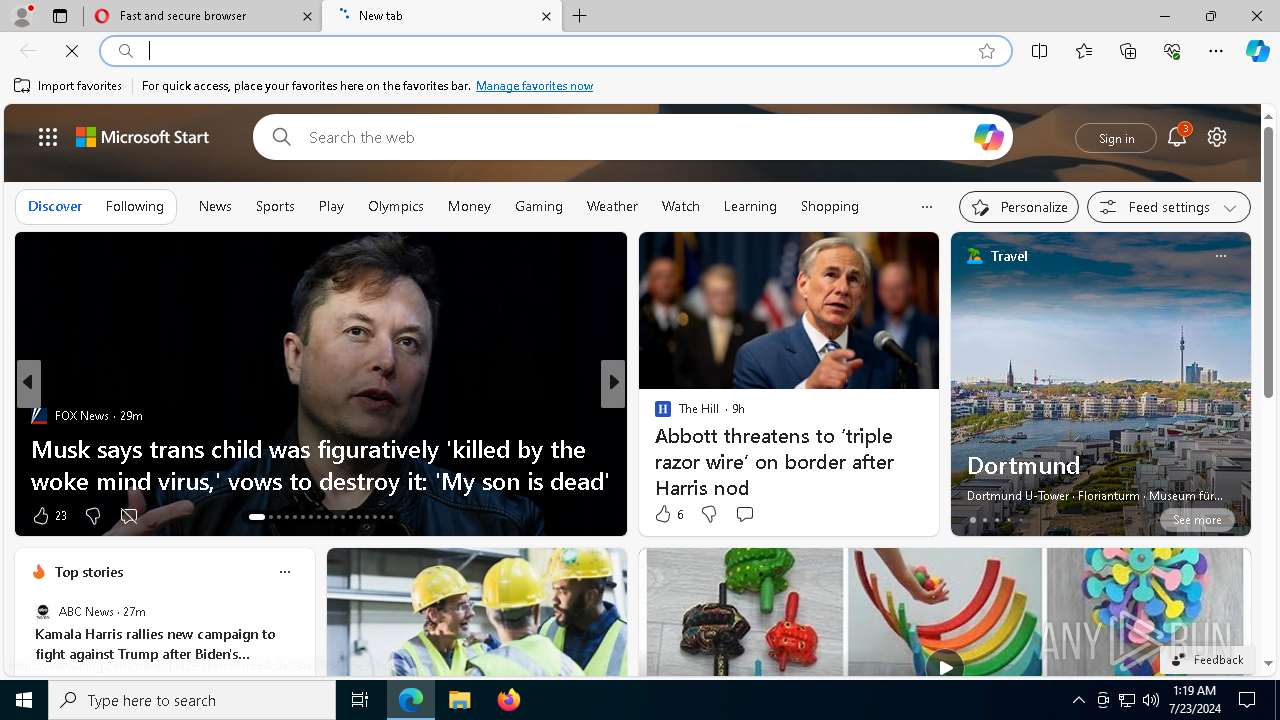
Task: Open the Microsoft apps launcher grid
Action: [48, 137]
